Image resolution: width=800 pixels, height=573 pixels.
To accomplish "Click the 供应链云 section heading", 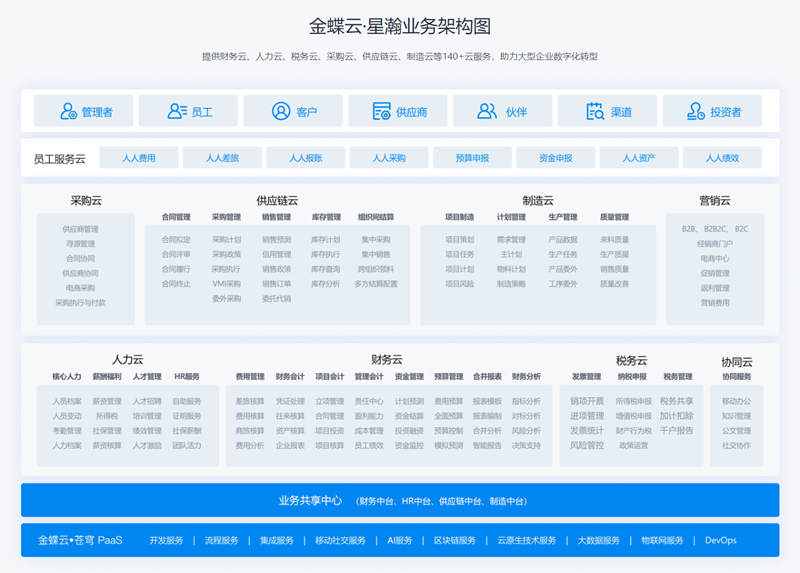I will (x=277, y=201).
